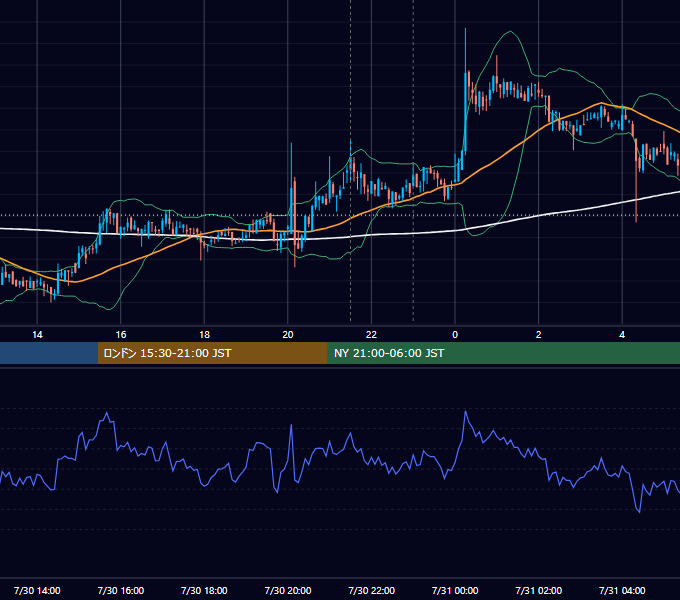Click hour label 14 on price chart axis
Viewport: 680px width, 600px height.
coord(37,334)
